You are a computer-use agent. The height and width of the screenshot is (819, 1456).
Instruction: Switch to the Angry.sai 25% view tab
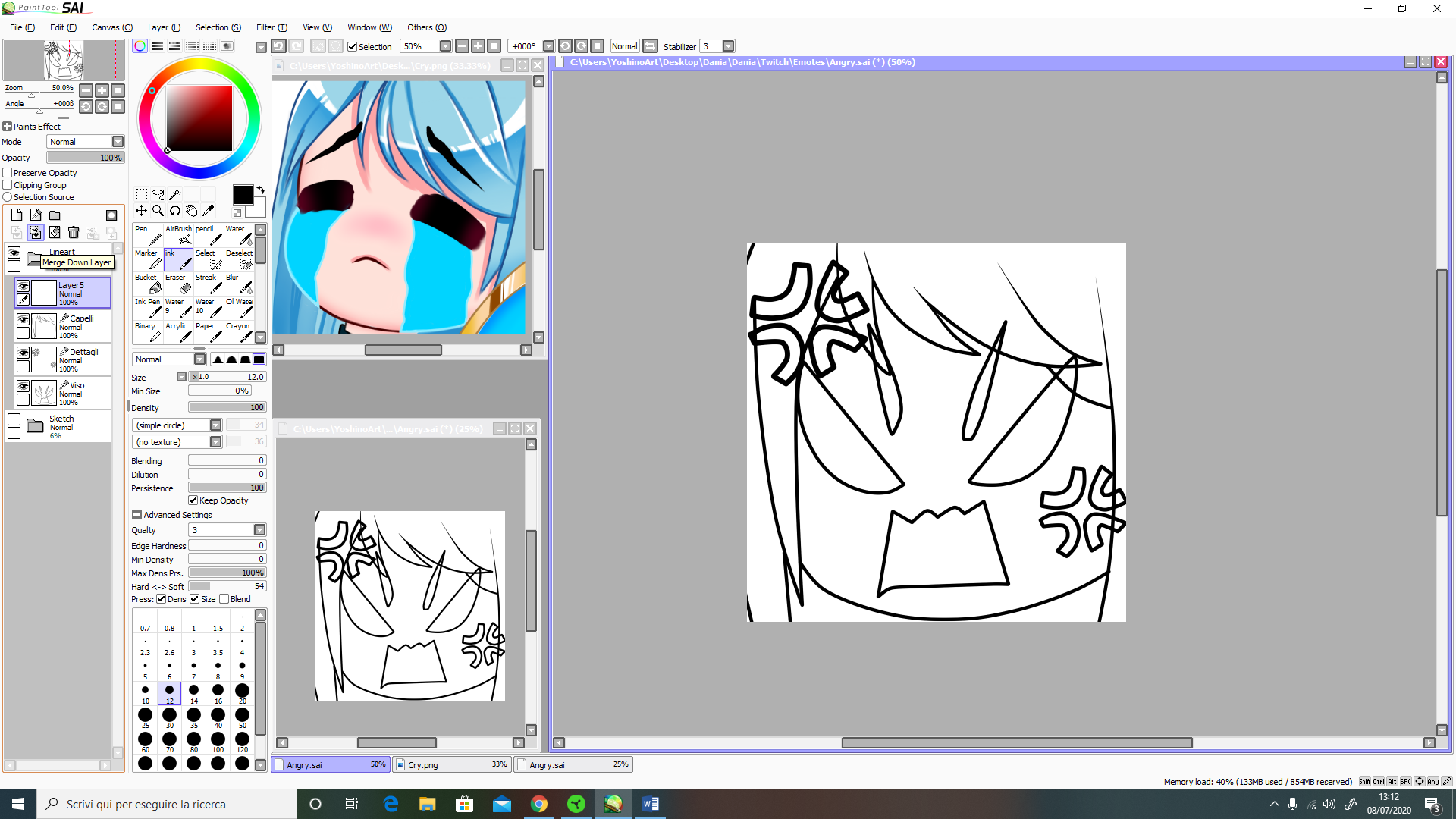pos(573,764)
